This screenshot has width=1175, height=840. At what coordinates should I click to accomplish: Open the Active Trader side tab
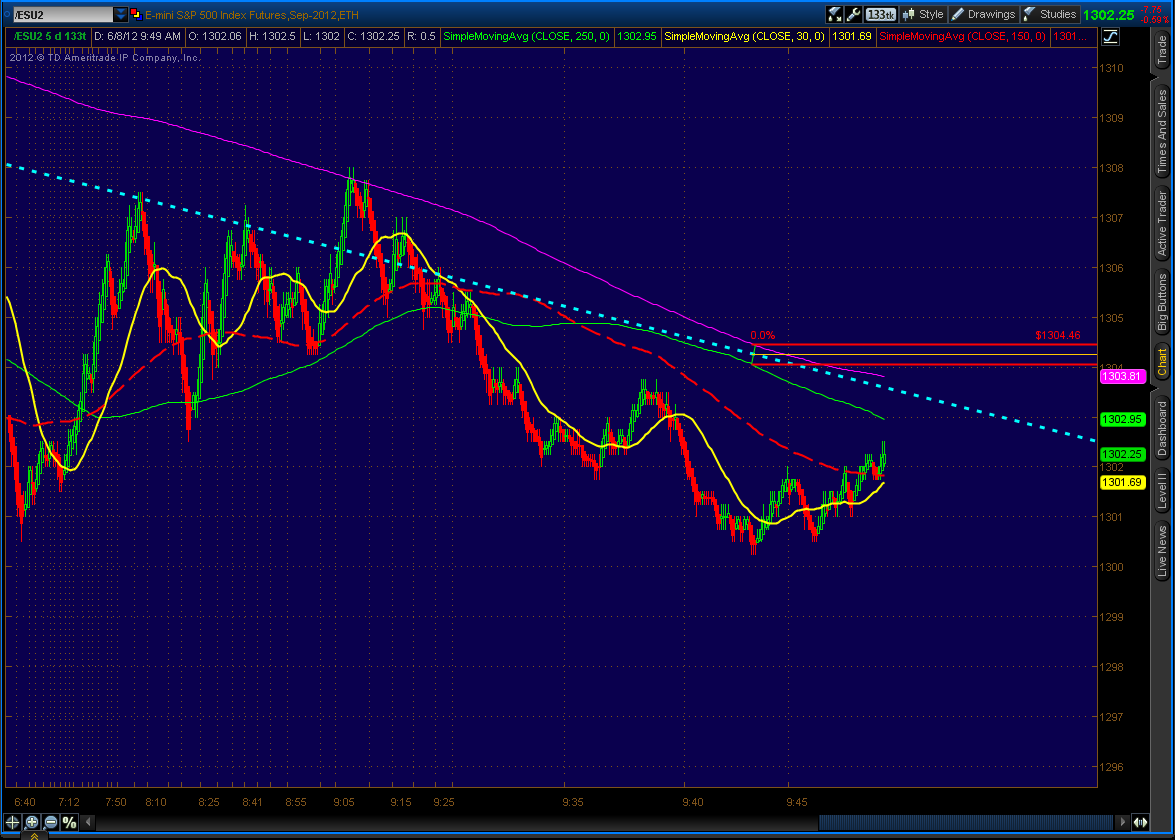(1162, 223)
